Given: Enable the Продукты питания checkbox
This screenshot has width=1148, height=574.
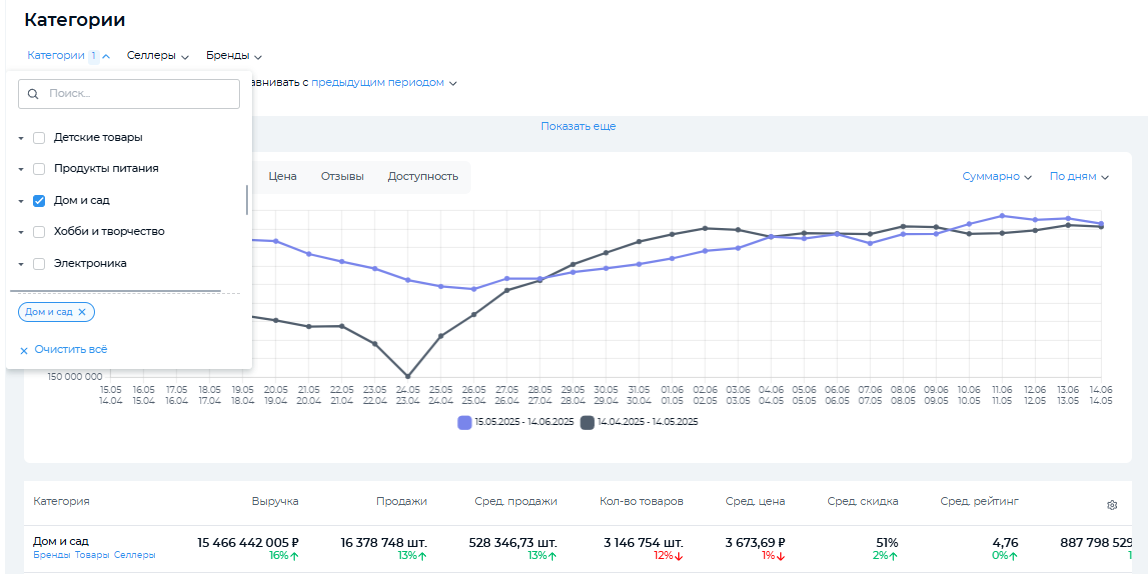Looking at the screenshot, I should click(39, 169).
